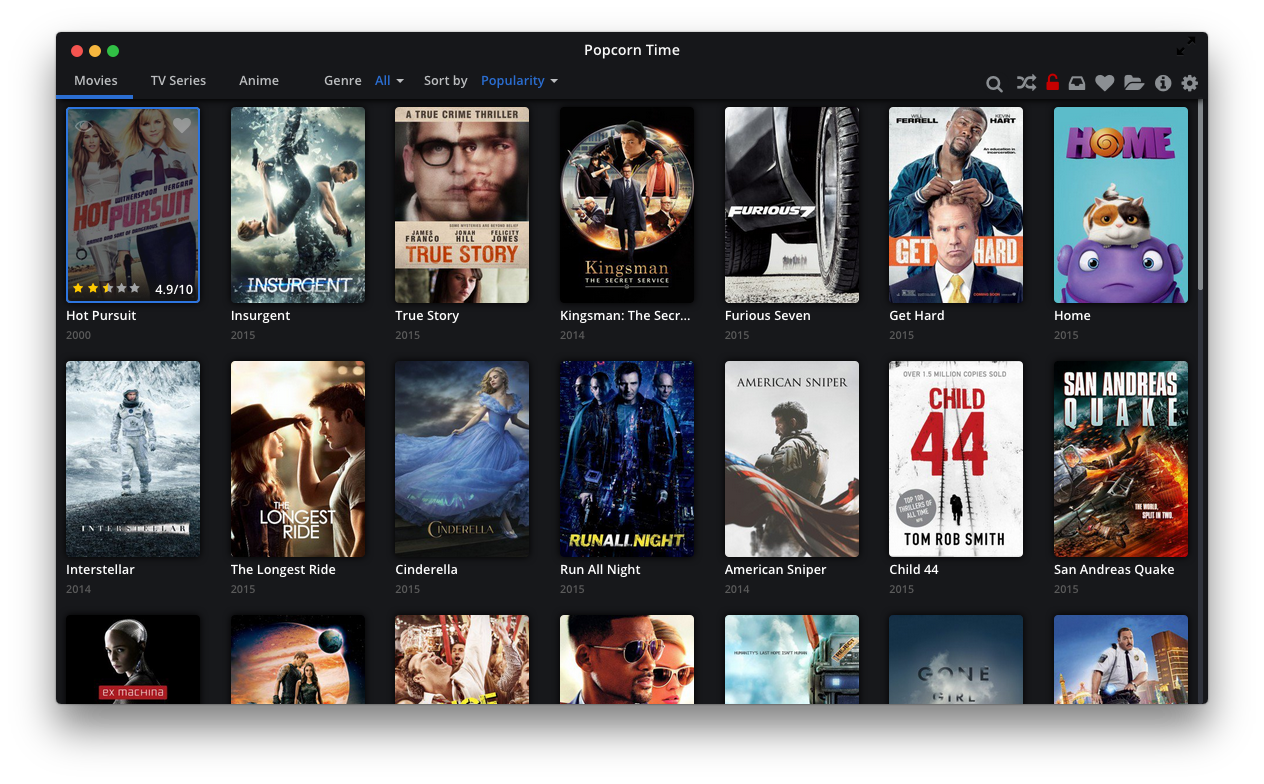Click the "Furious Seven" title text

pos(768,316)
